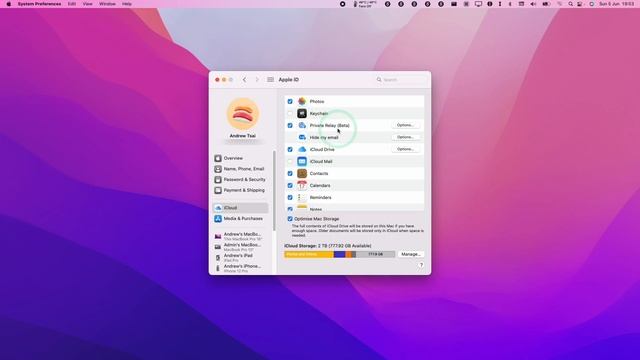Screen dimensions: 640x360
Task: Click the Andrew Tsai name text
Action: point(243,136)
